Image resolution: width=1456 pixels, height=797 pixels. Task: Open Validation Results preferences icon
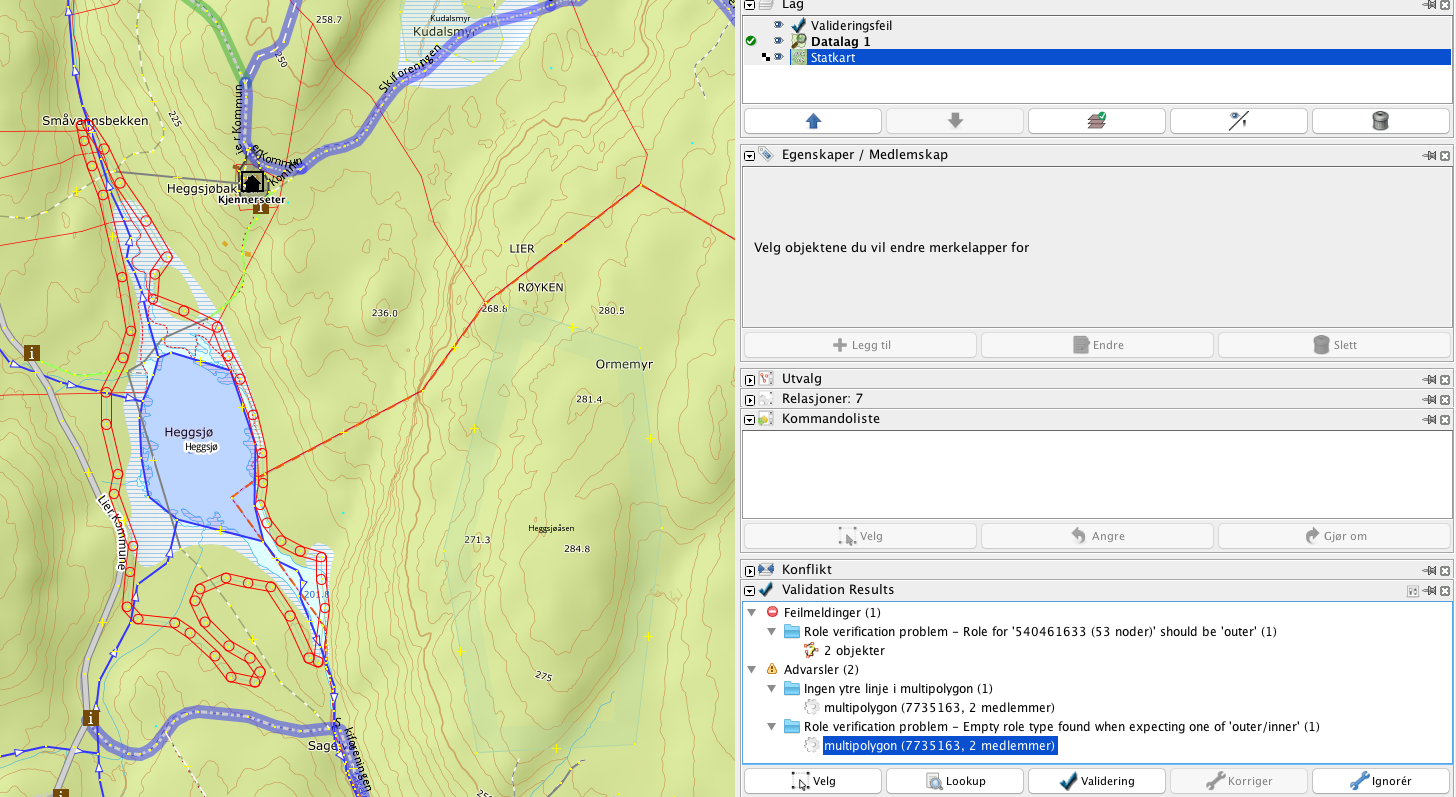coord(1412,591)
